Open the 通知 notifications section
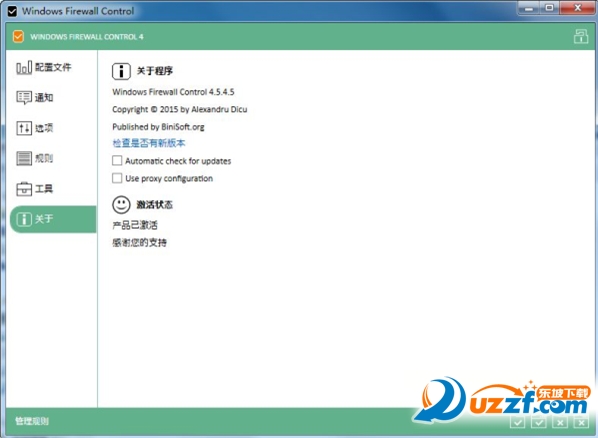598x438 pixels. [x=35, y=98]
